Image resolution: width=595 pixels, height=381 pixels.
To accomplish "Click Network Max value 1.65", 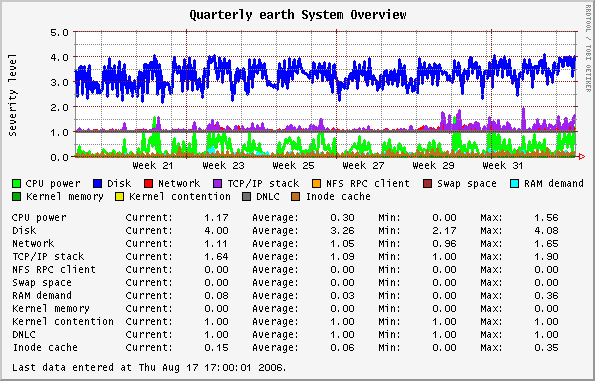I will pos(546,244).
